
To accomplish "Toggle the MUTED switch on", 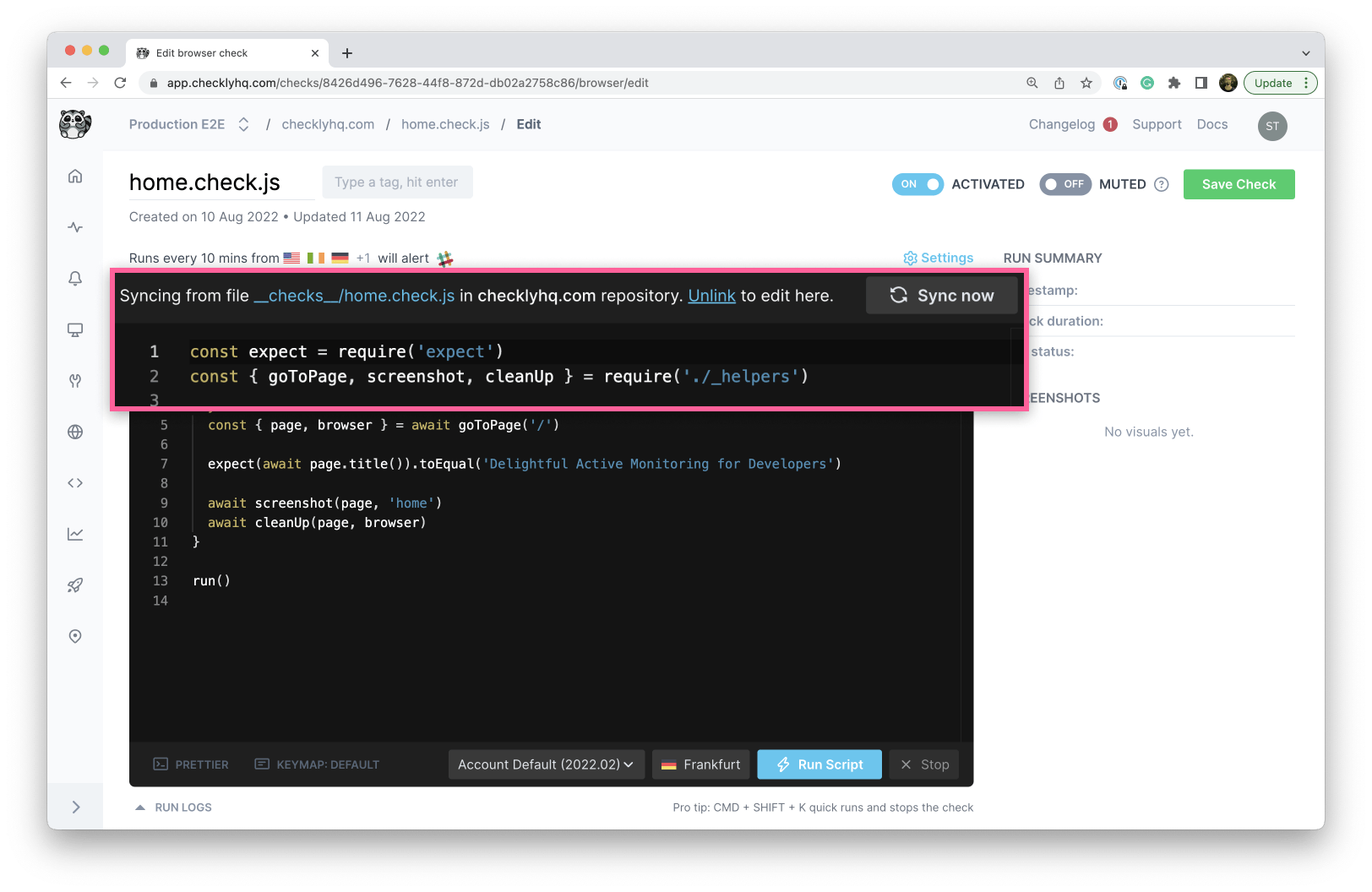I will [1065, 184].
